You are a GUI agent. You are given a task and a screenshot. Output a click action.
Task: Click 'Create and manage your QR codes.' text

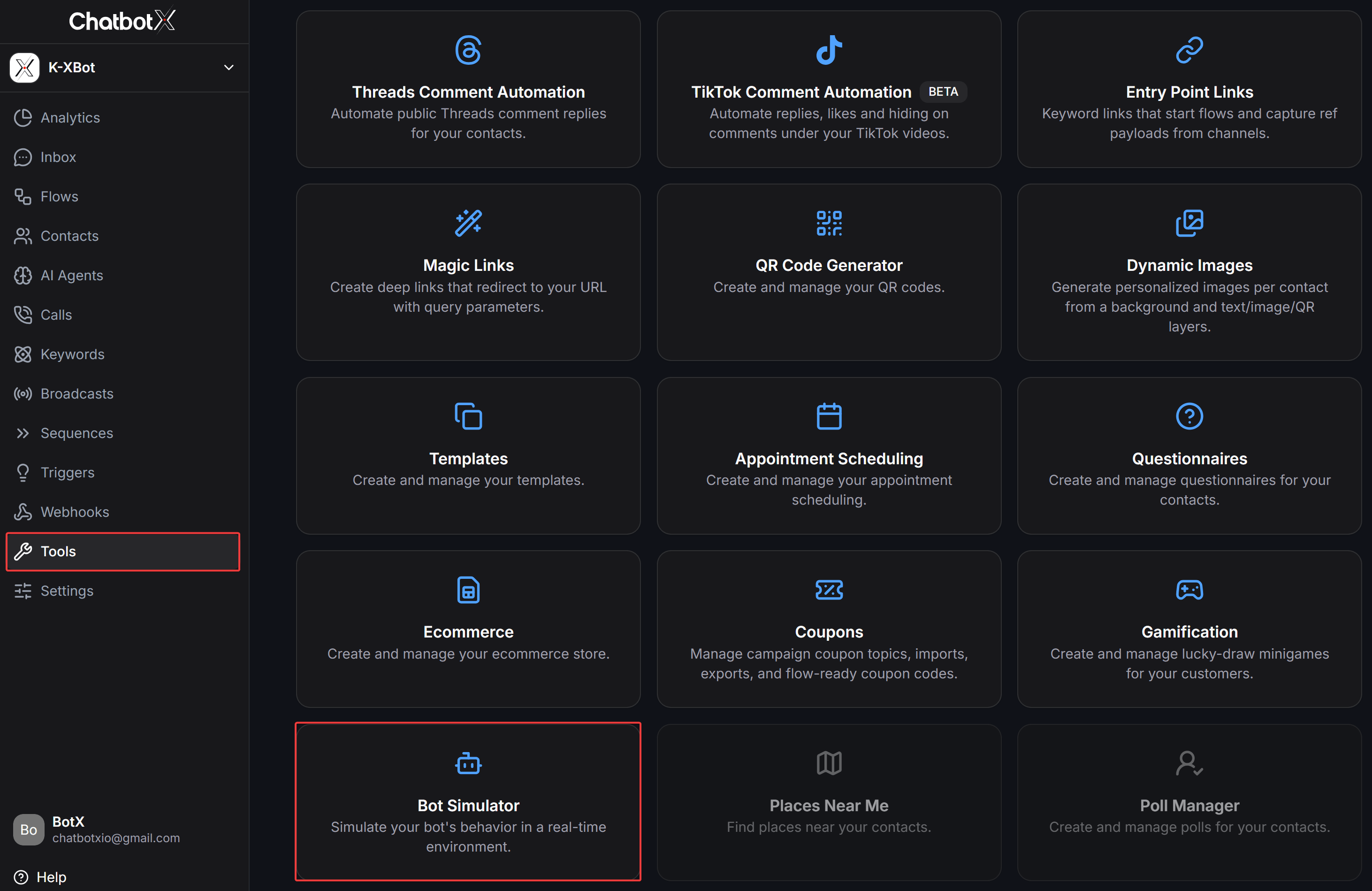click(829, 287)
